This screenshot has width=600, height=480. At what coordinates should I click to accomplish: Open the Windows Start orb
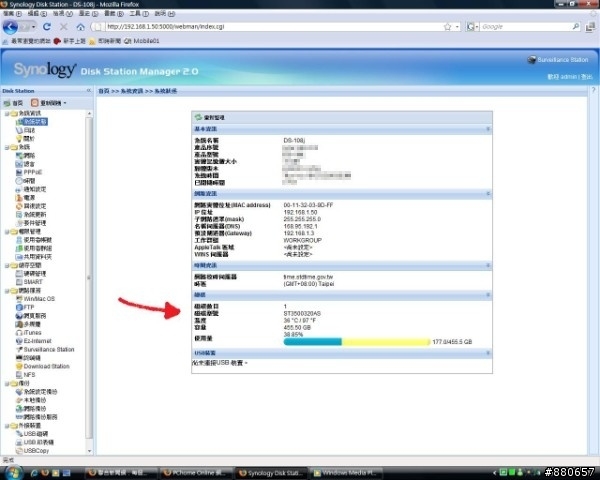tap(13, 472)
